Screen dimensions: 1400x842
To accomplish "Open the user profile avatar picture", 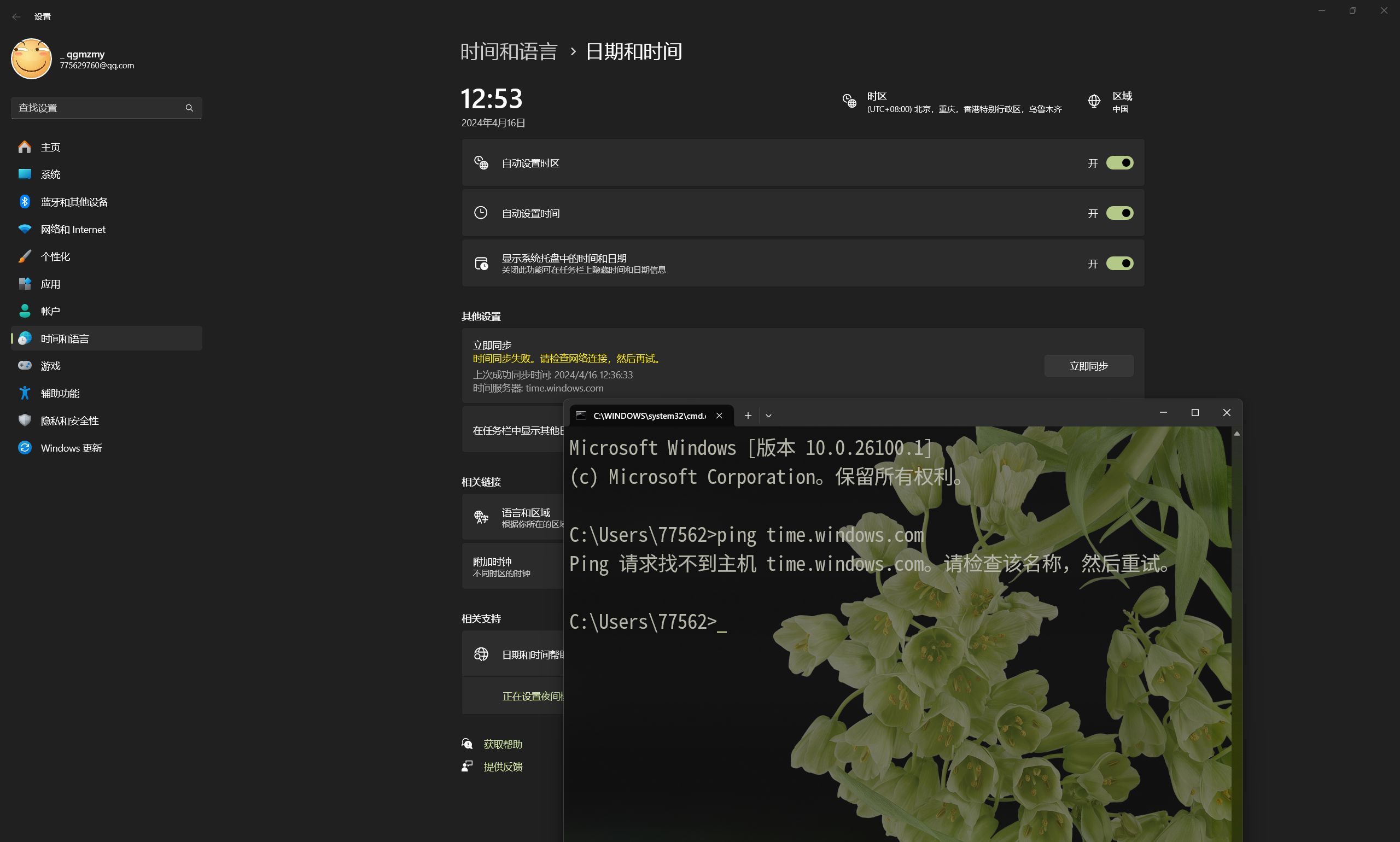I will tap(32, 59).
